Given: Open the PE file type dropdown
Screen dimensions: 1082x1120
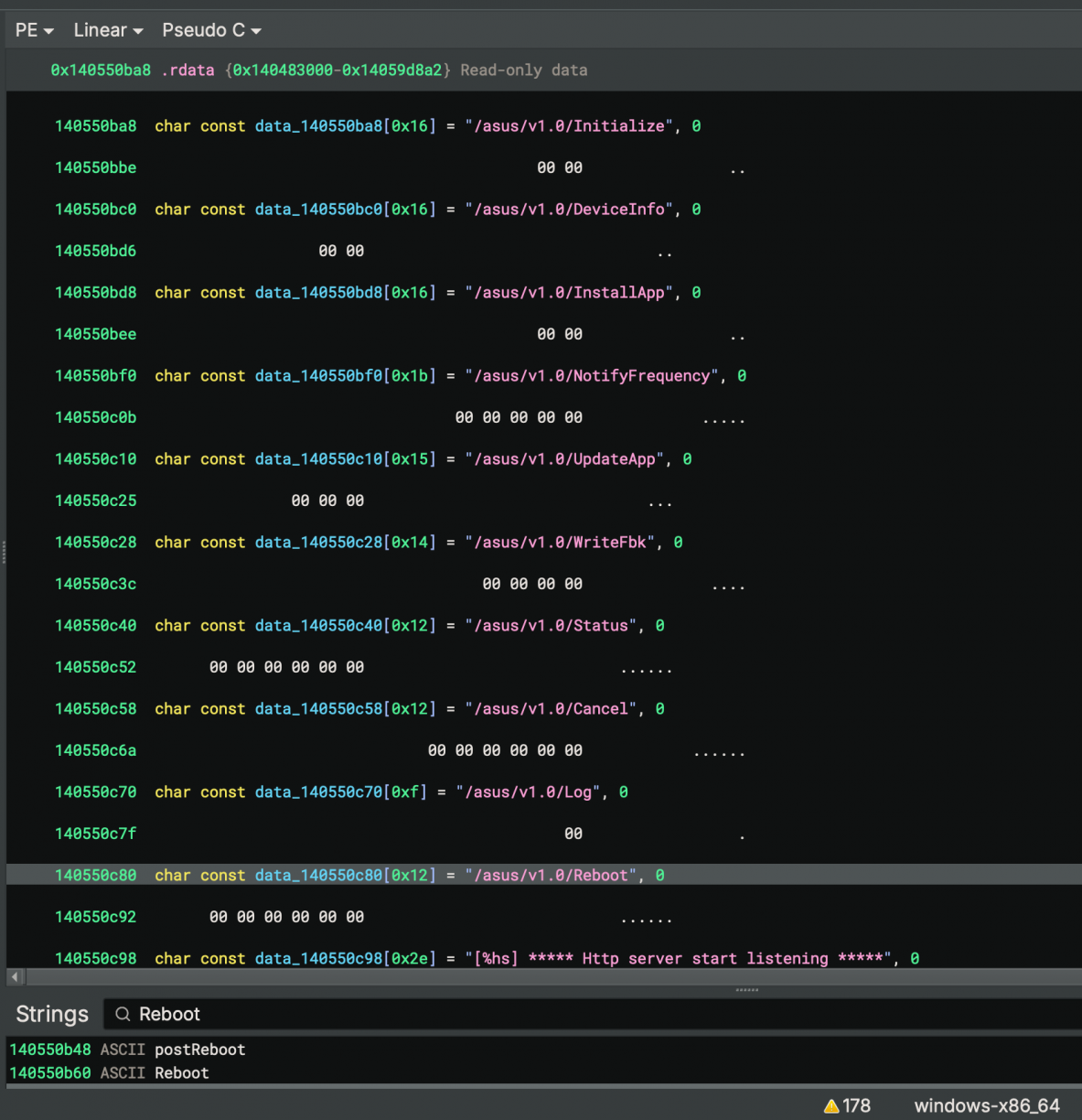Looking at the screenshot, I should coord(34,30).
